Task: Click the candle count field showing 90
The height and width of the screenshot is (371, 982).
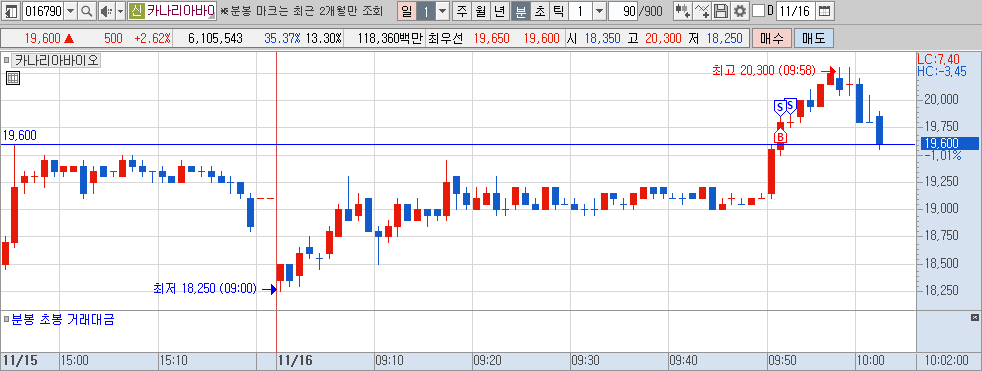Action: pos(623,11)
